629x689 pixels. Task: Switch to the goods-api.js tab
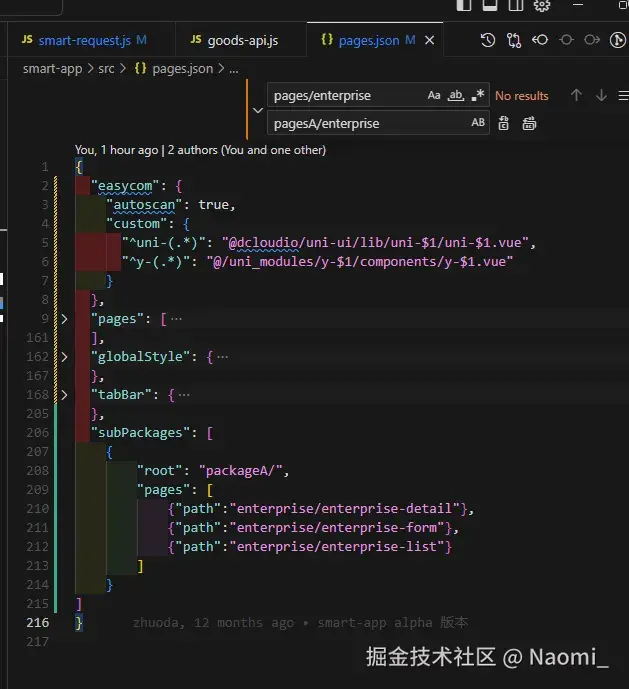[242, 40]
